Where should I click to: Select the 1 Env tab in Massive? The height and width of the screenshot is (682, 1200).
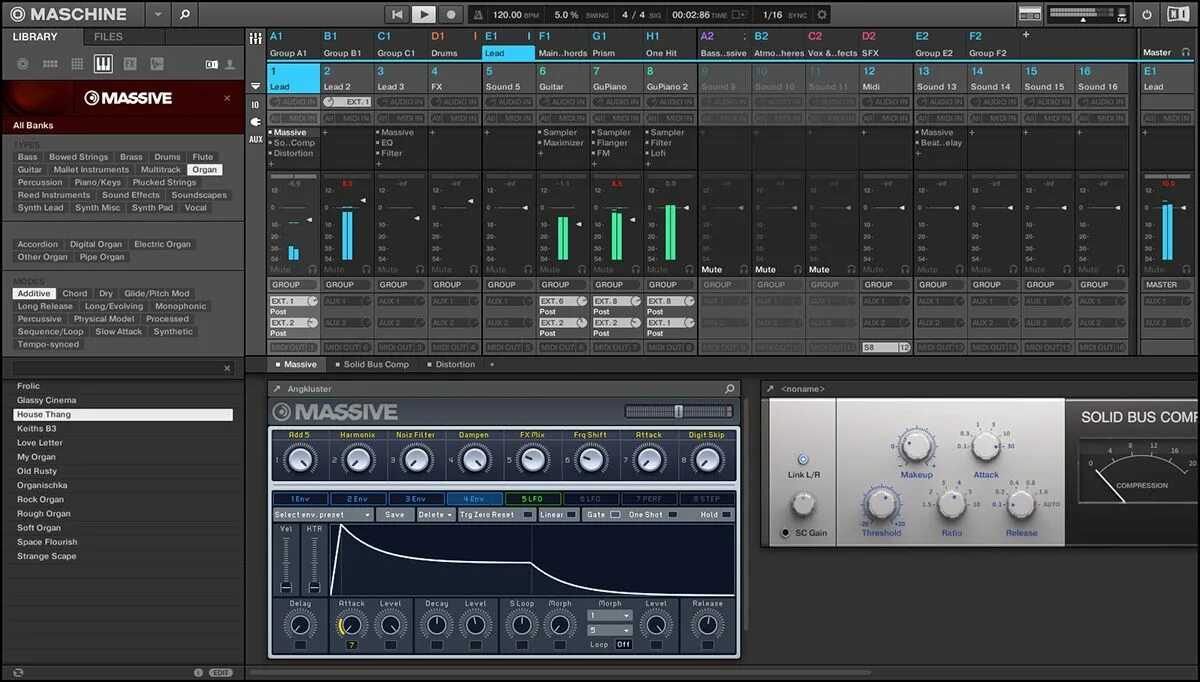coord(299,499)
